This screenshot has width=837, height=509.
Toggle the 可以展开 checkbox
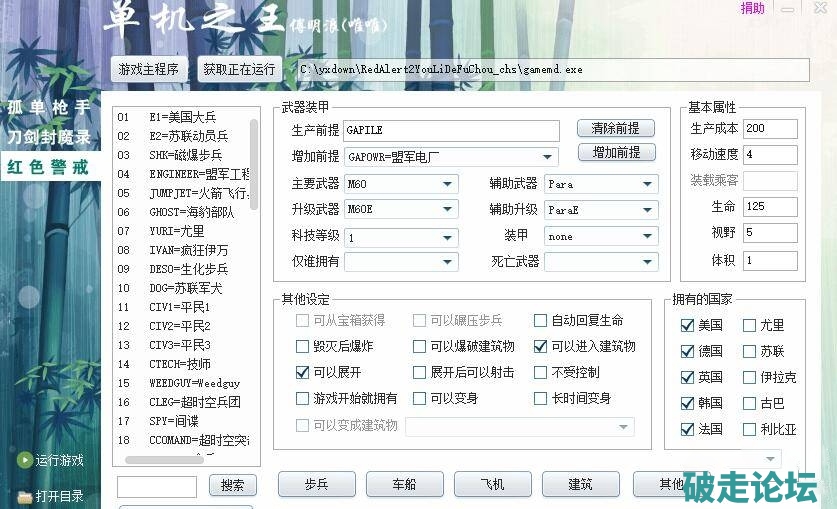click(x=303, y=372)
